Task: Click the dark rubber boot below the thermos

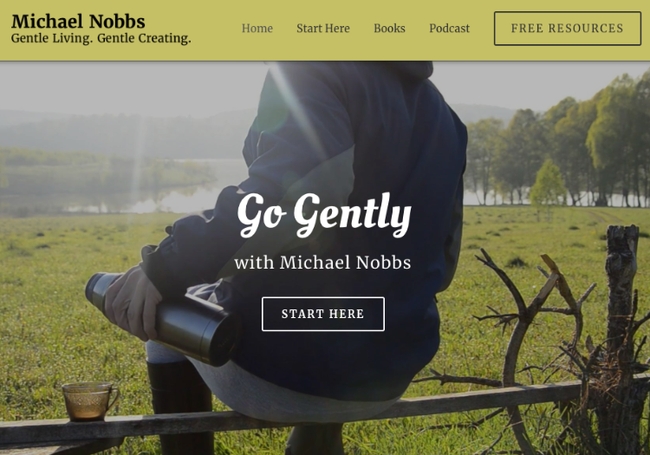Action: click(180, 408)
